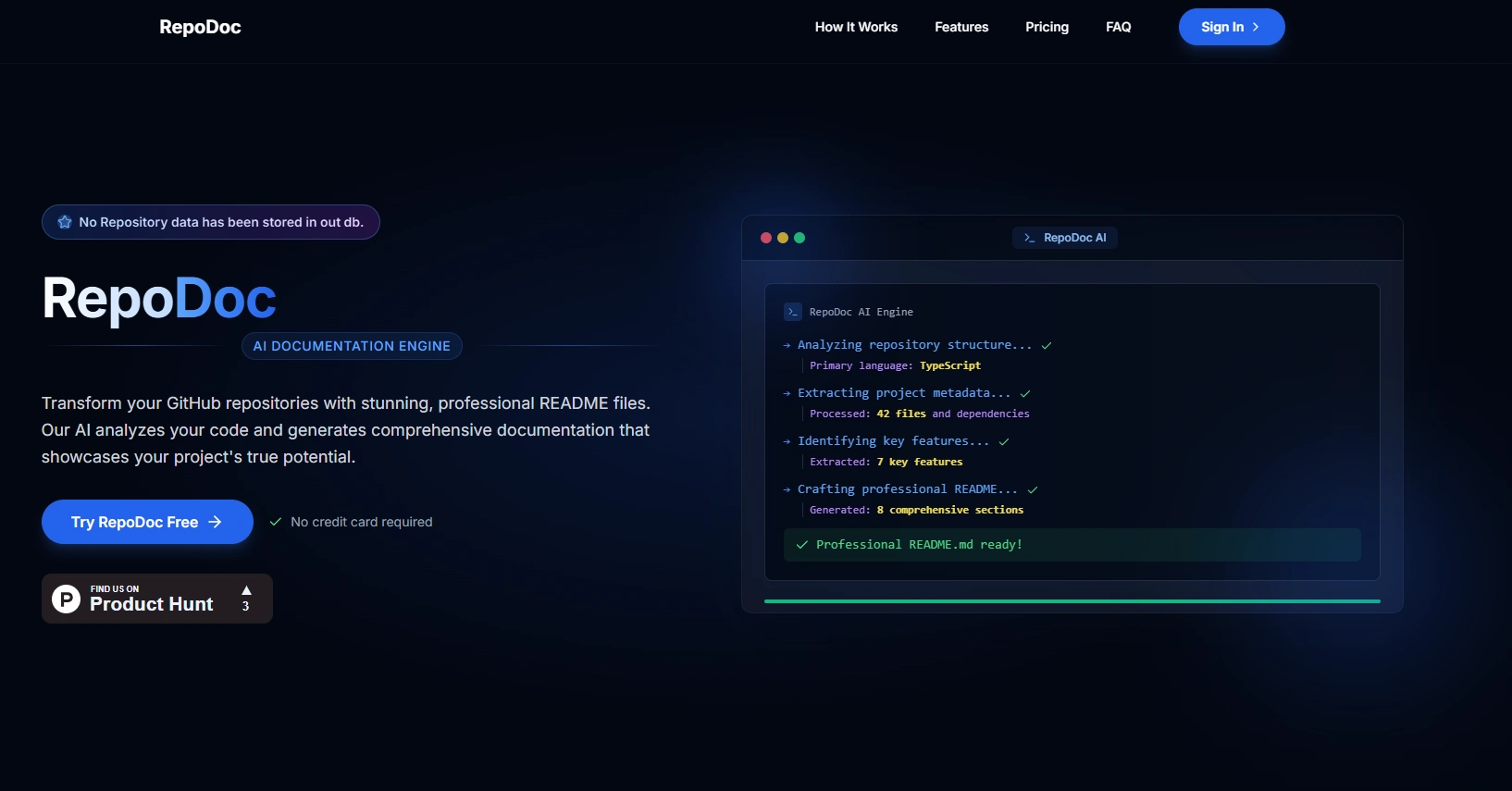The height and width of the screenshot is (791, 1512).
Task: Select the No Repository data stored badge text
Action: click(x=221, y=222)
